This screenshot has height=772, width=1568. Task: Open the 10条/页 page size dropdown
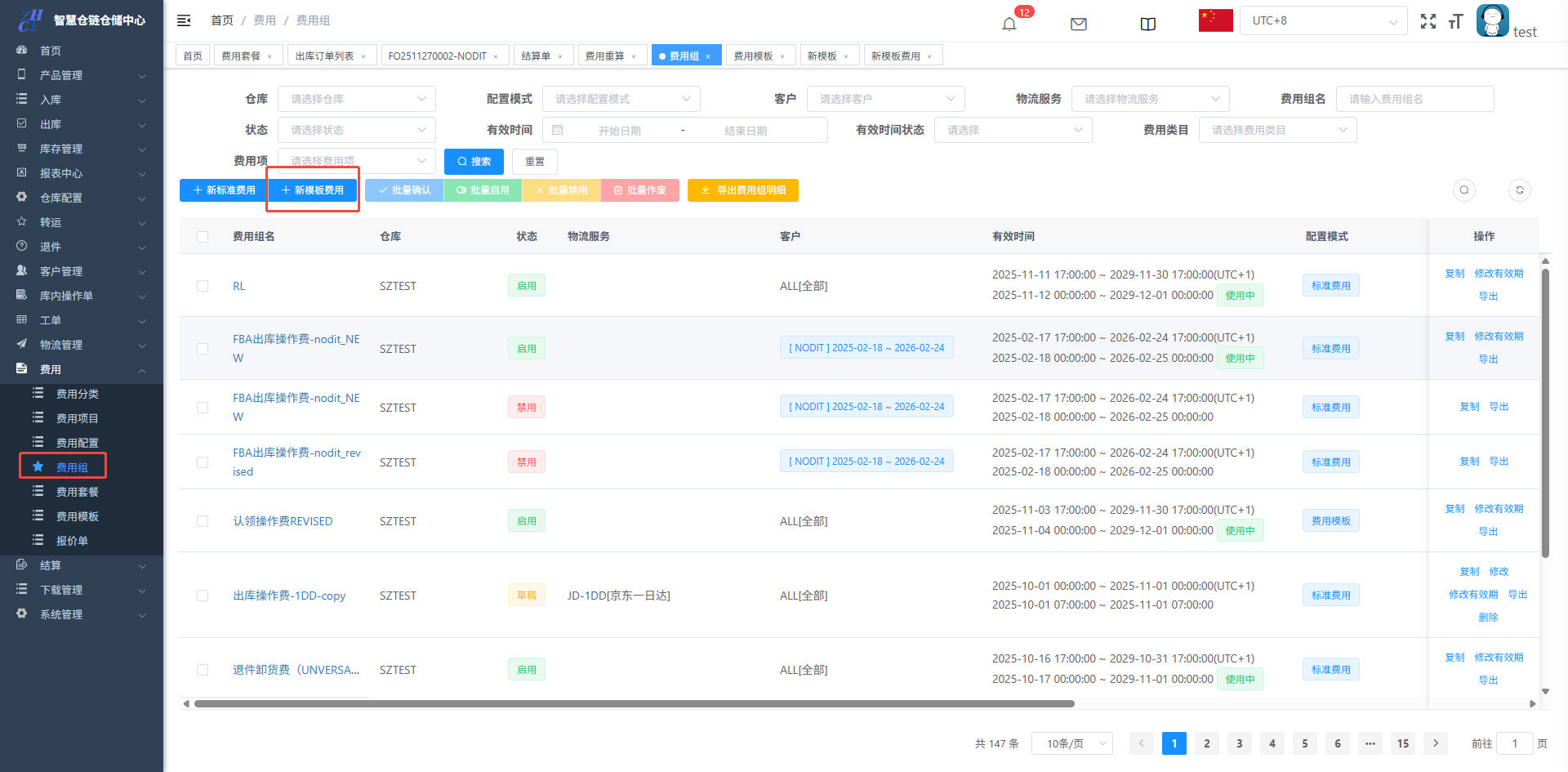[x=1071, y=743]
